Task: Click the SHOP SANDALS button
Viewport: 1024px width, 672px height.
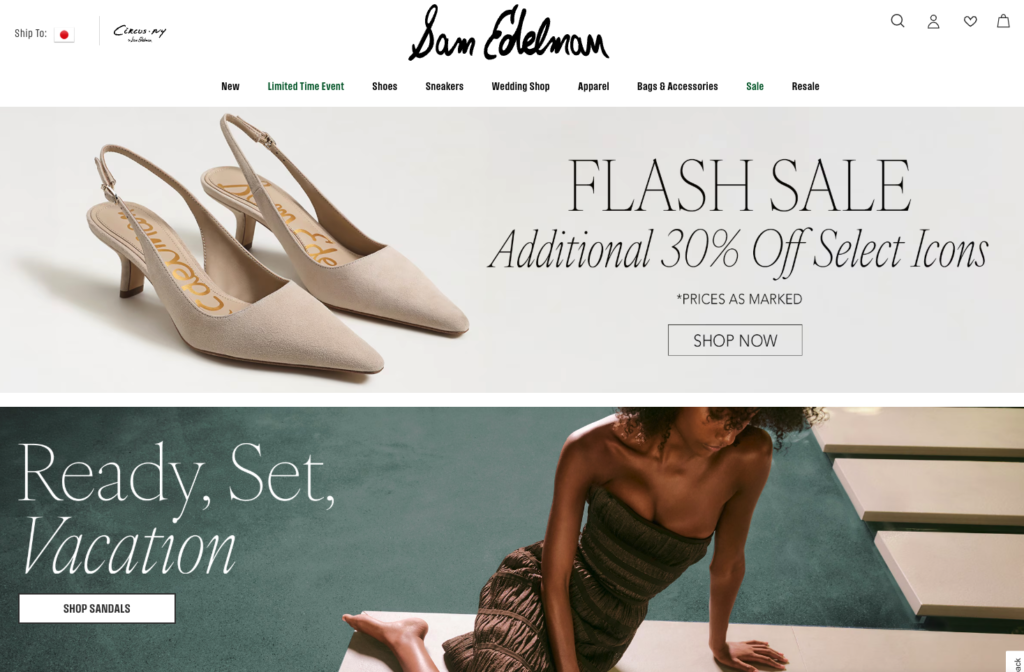Action: coord(97,608)
